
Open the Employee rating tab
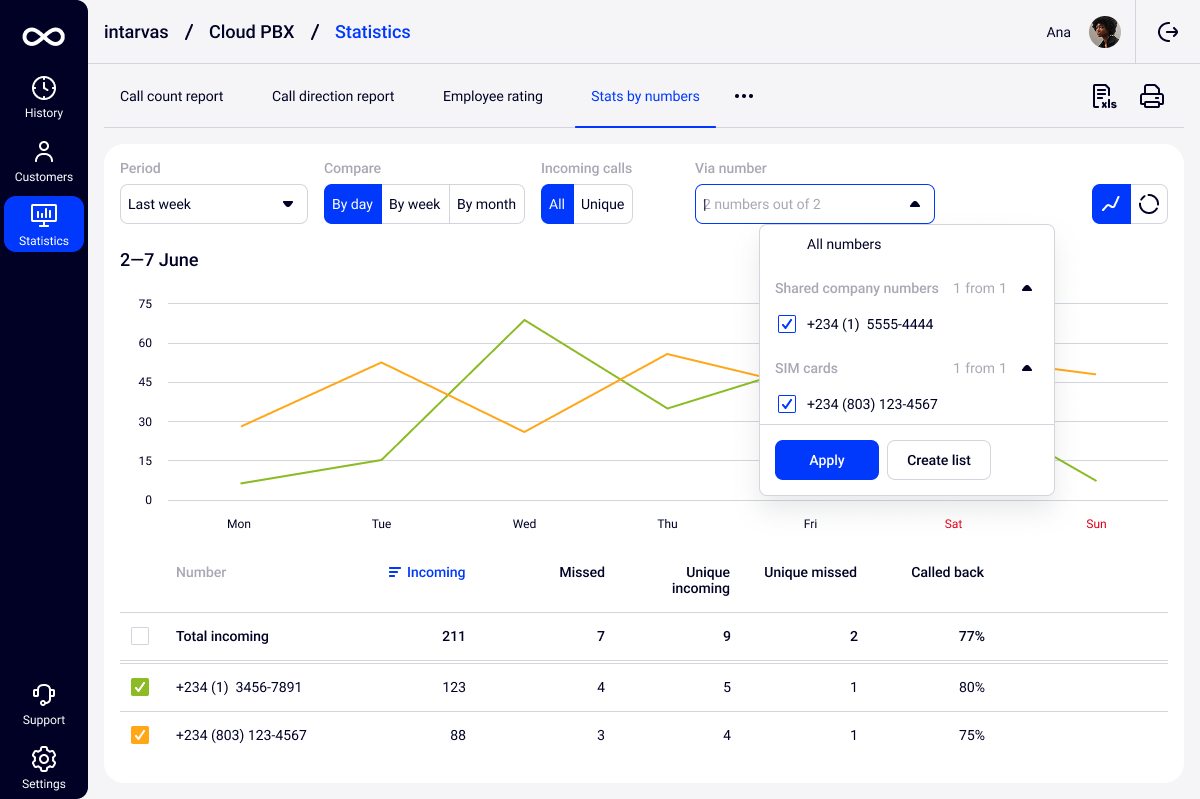tap(493, 96)
